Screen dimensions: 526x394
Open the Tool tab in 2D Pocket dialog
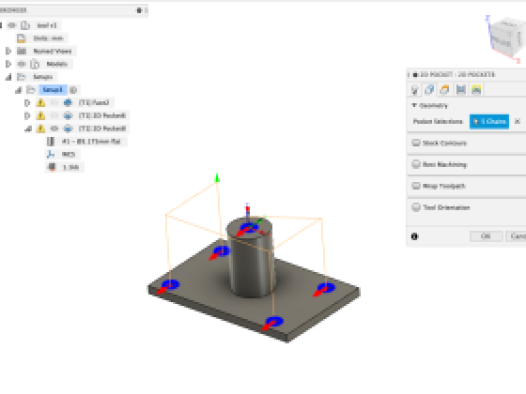point(415,90)
